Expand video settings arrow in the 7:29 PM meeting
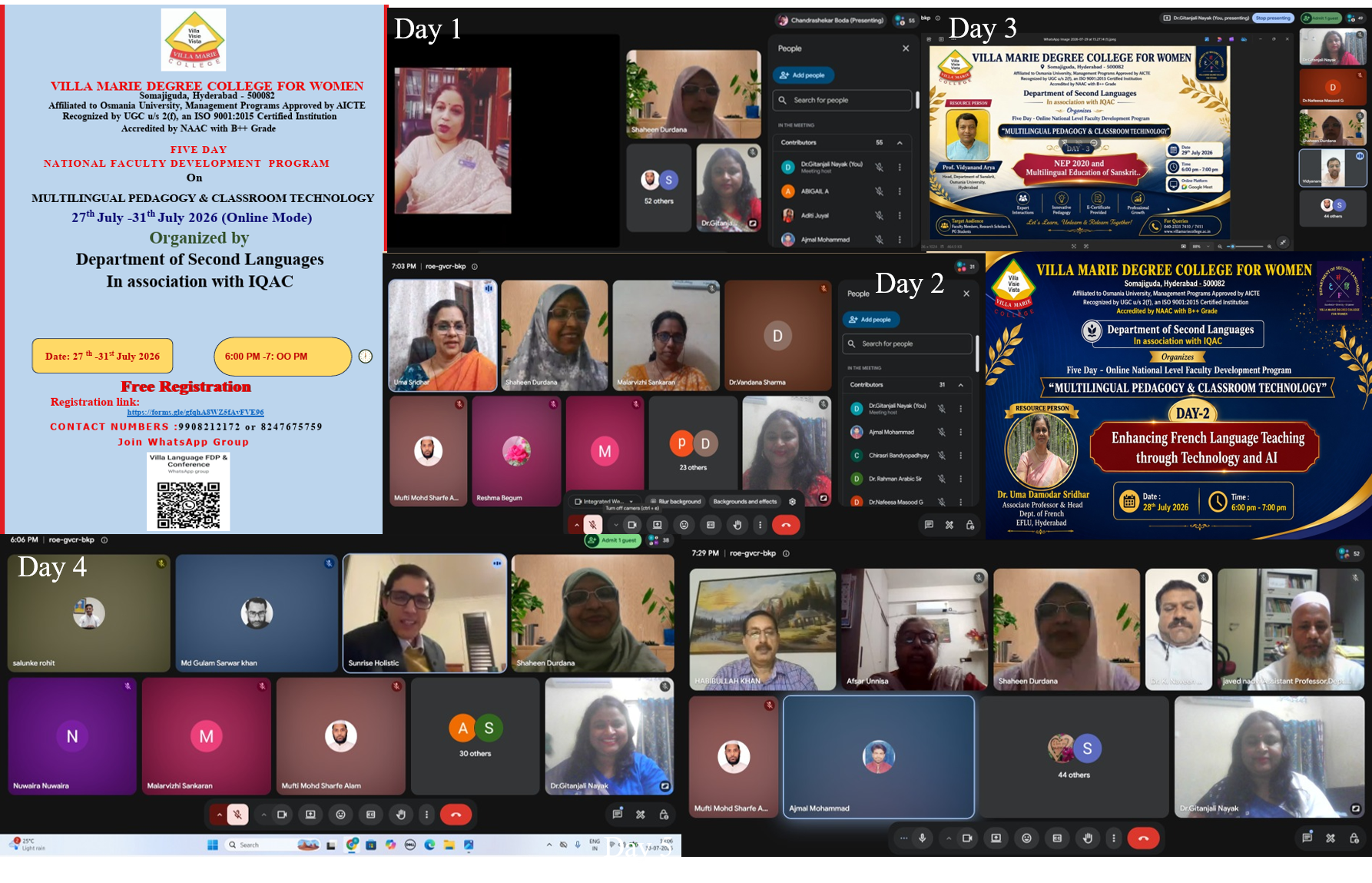 click(x=948, y=838)
